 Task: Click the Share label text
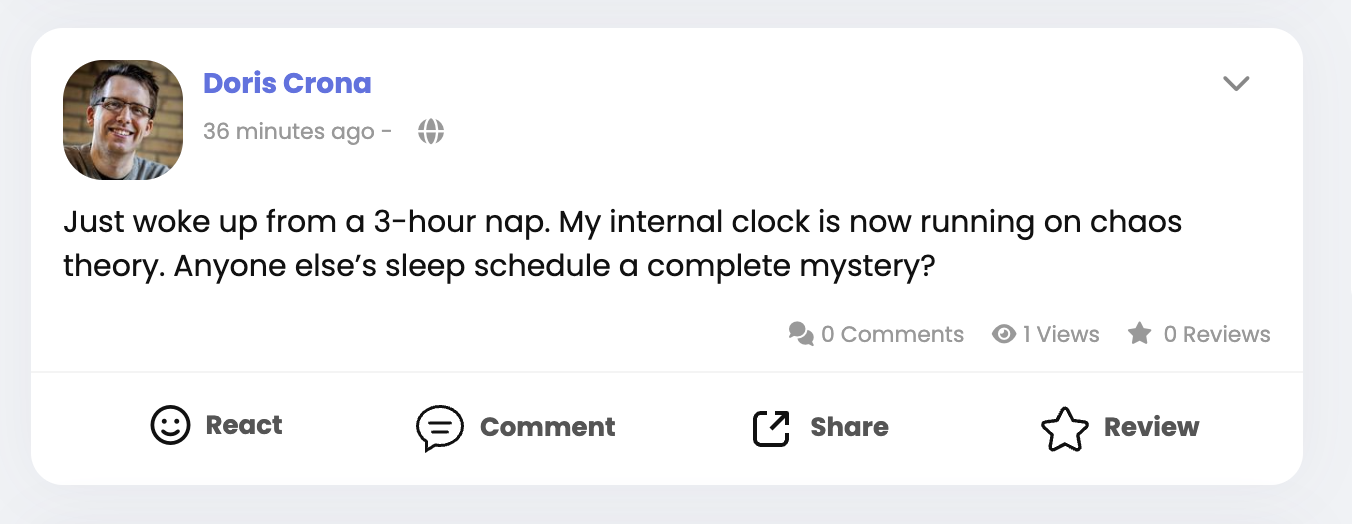point(849,427)
